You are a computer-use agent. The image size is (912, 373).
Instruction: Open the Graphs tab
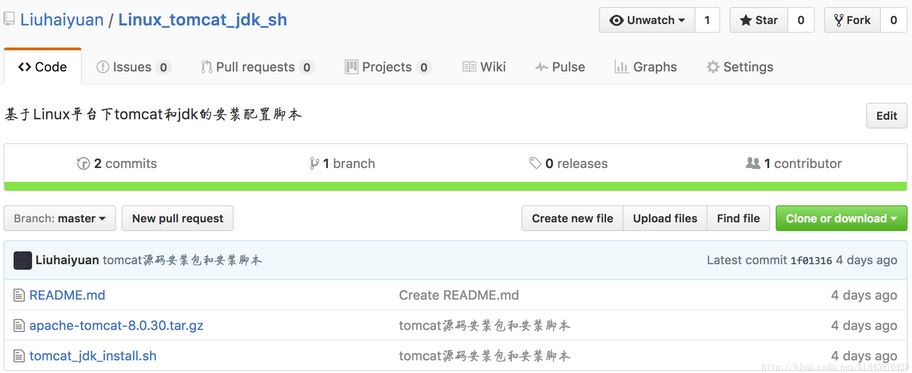pos(646,67)
